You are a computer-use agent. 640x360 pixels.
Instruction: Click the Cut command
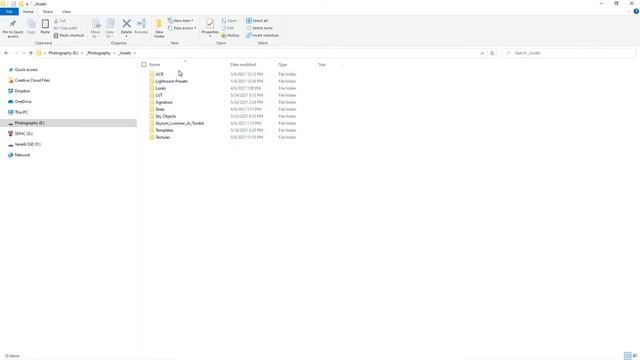point(60,20)
